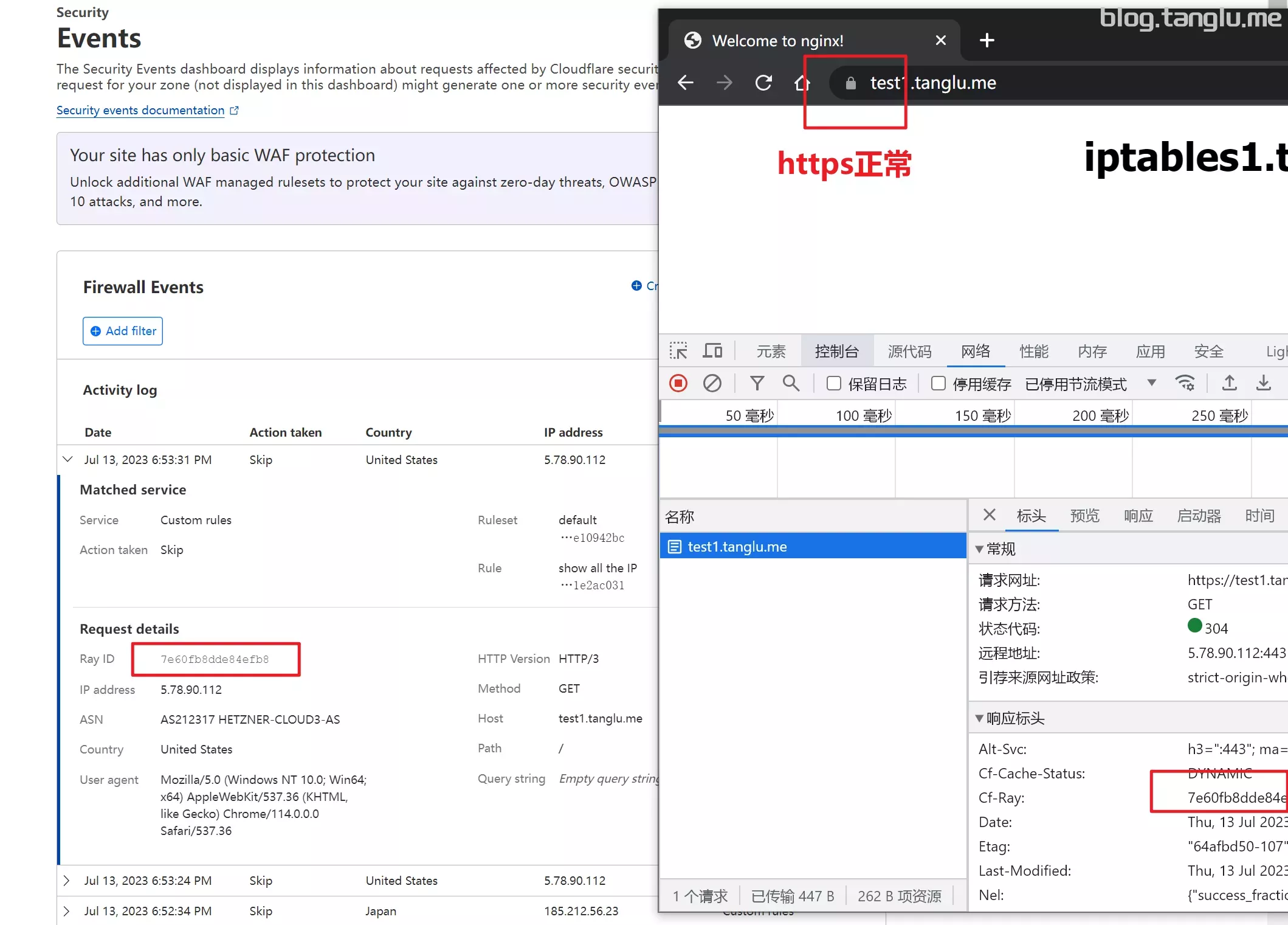Clear the network log
This screenshot has height=925, width=1288.
click(x=712, y=383)
